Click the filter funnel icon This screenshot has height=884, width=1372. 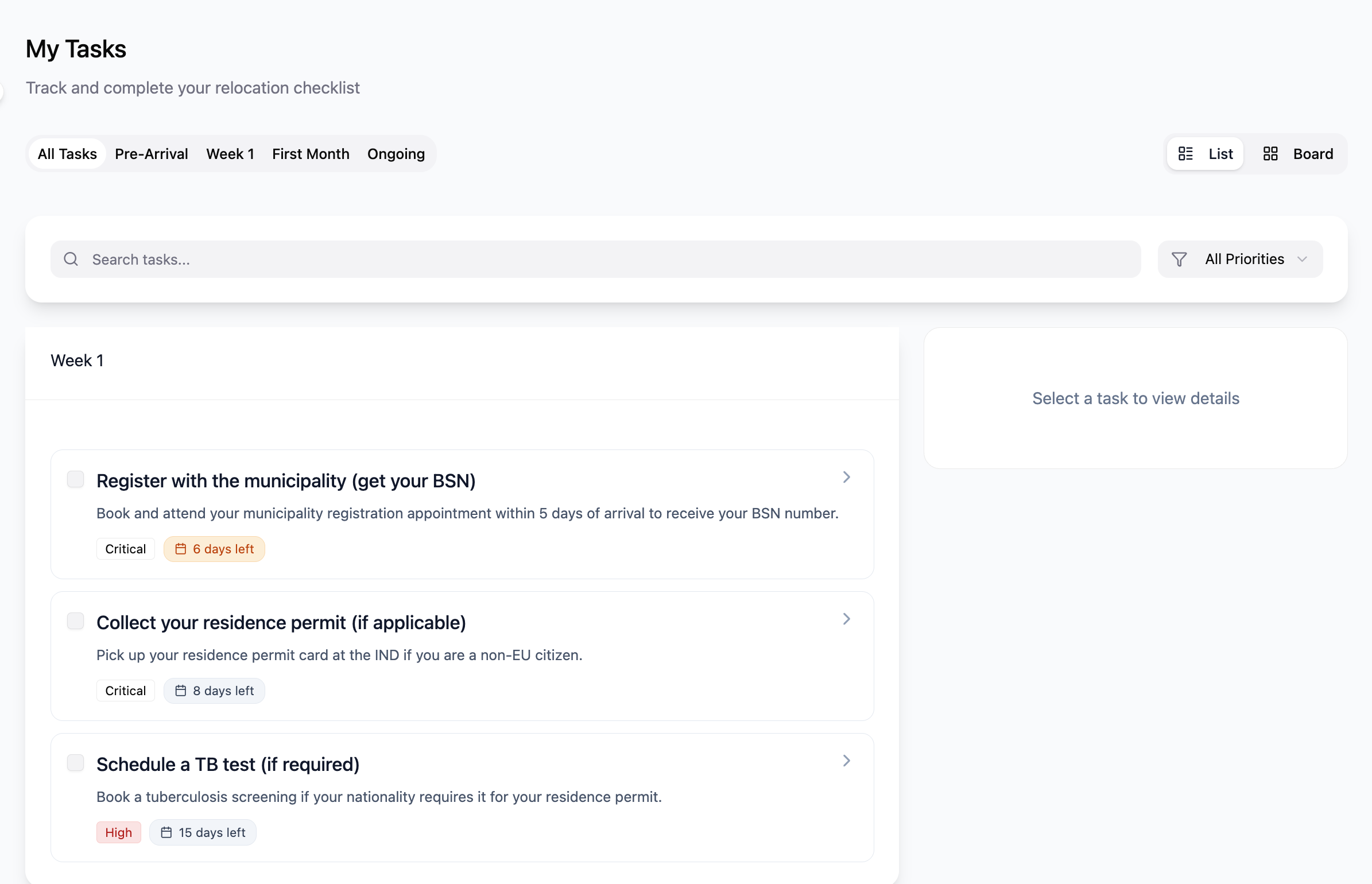[1179, 259]
